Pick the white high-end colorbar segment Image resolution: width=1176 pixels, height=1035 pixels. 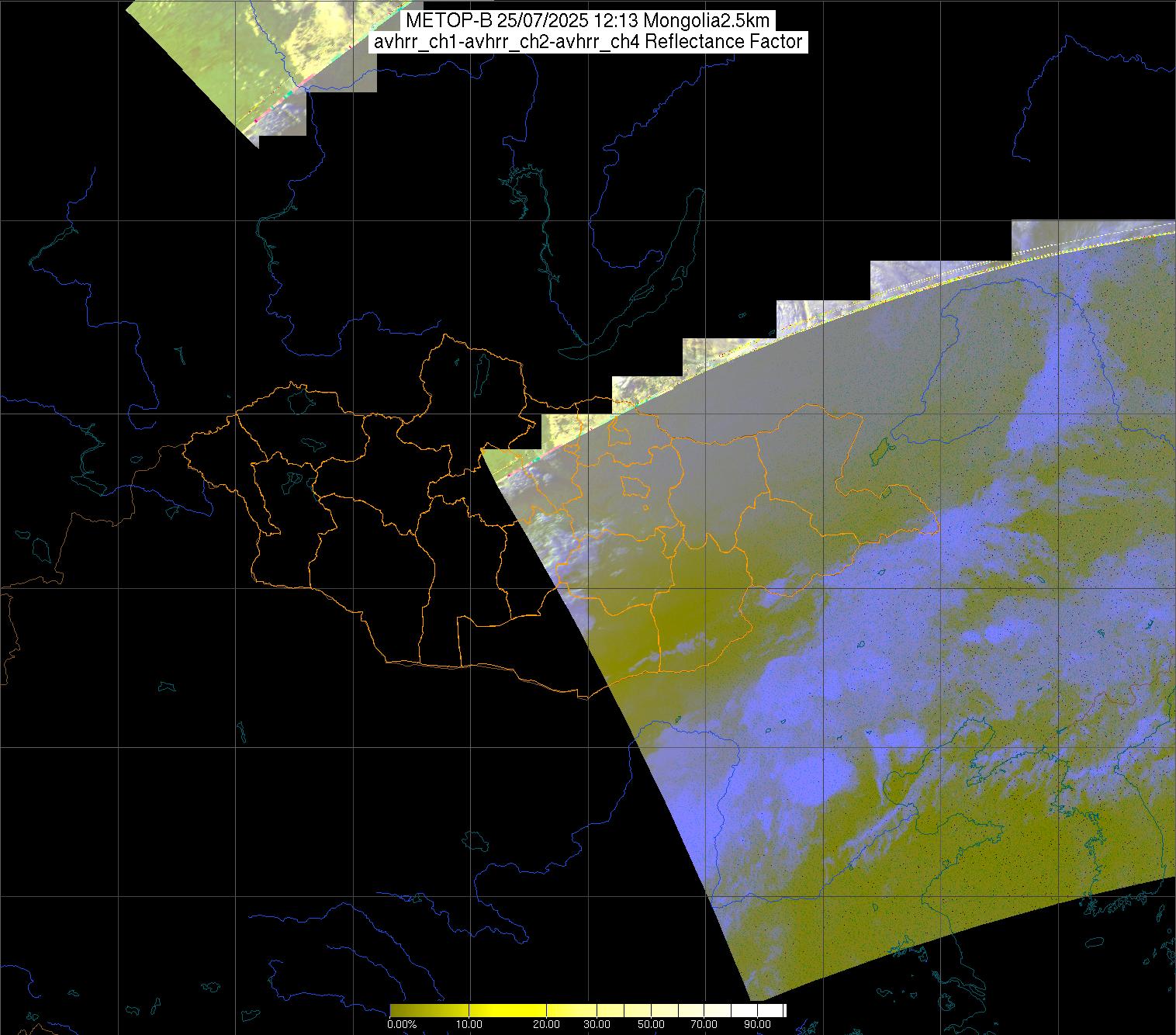764,1010
